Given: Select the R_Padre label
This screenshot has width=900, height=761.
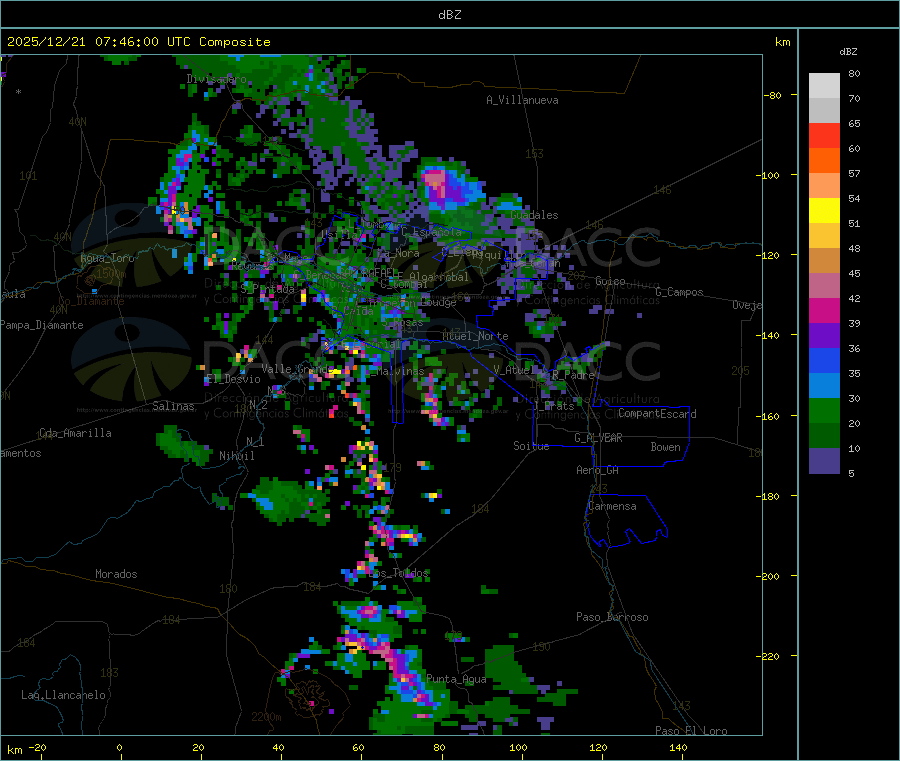Looking at the screenshot, I should coord(573,375).
